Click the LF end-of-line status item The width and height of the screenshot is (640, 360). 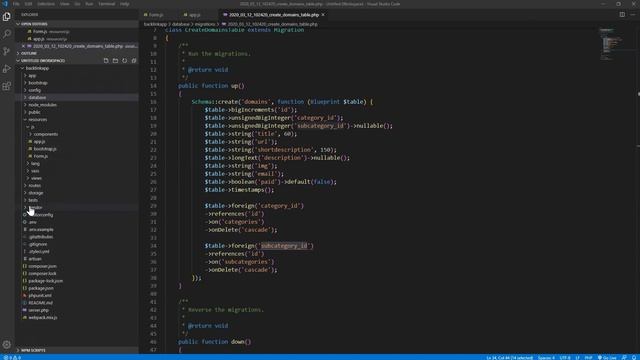[x=578, y=358]
